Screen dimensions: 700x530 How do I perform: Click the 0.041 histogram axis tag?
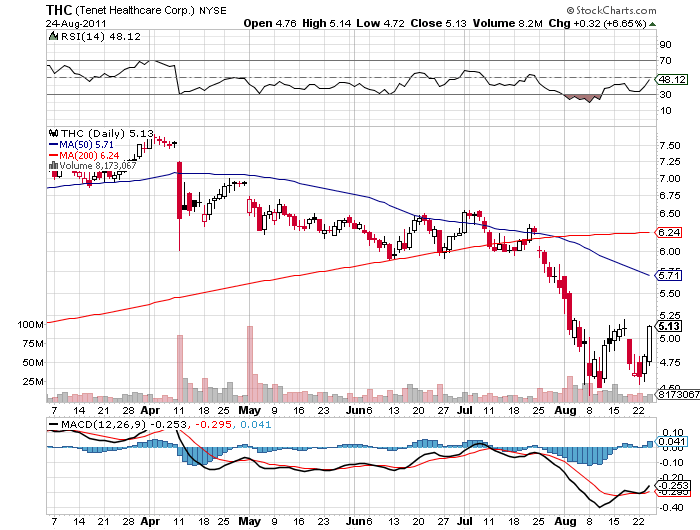[671, 442]
